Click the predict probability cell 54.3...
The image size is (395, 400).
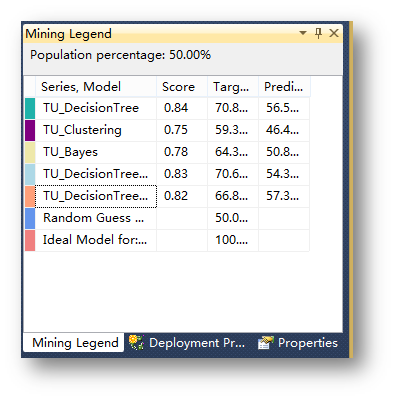pyautogui.click(x=284, y=174)
